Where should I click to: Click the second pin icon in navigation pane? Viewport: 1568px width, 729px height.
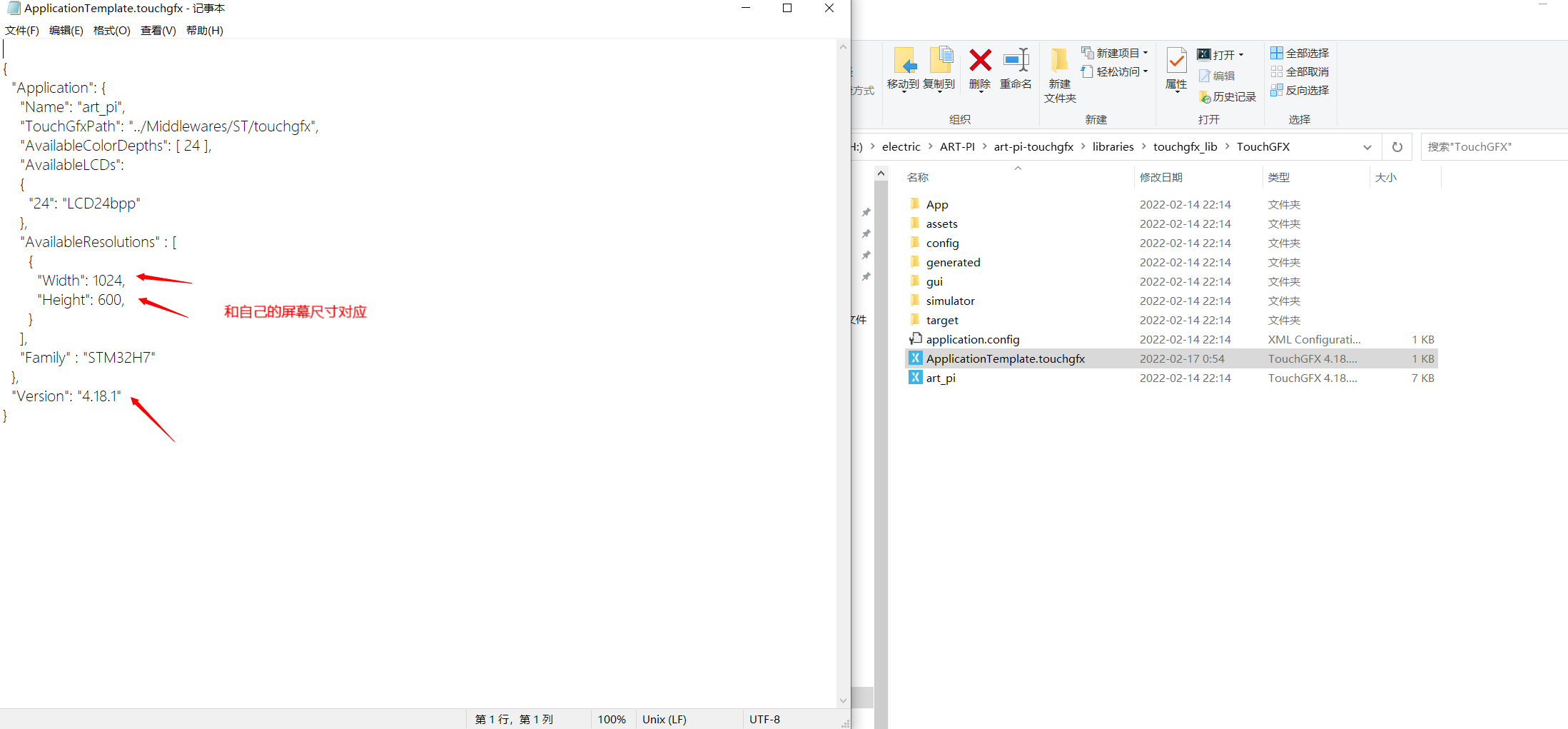click(866, 233)
